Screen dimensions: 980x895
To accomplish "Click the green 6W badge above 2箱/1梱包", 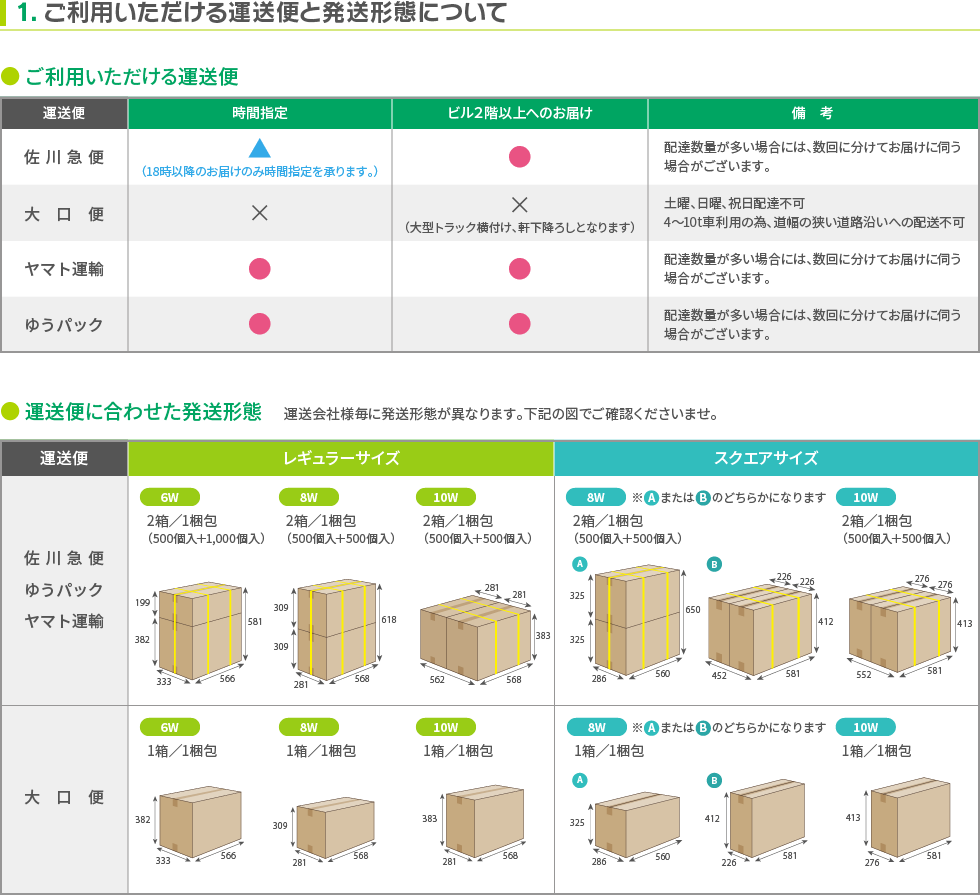I will pyautogui.click(x=169, y=497).
